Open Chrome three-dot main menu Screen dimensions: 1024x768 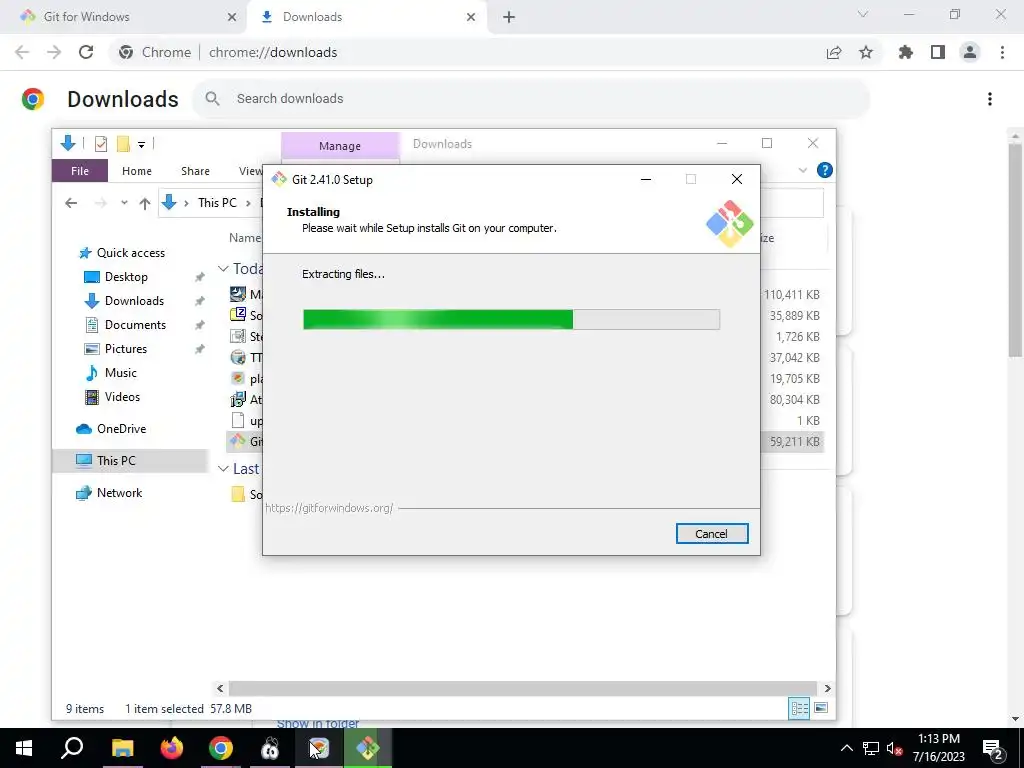(x=1002, y=52)
